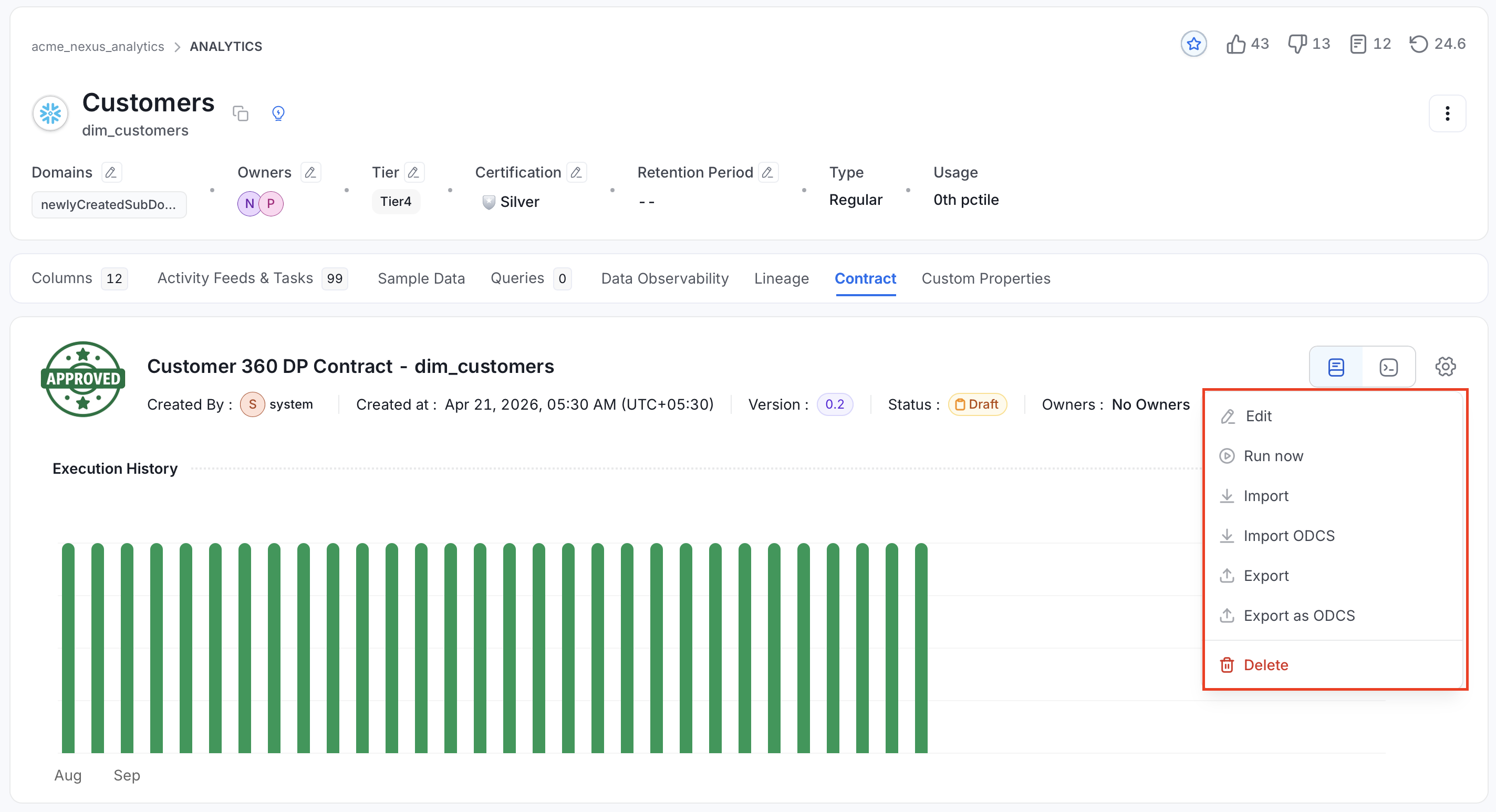Edit Tier with pencil icon

tap(413, 172)
